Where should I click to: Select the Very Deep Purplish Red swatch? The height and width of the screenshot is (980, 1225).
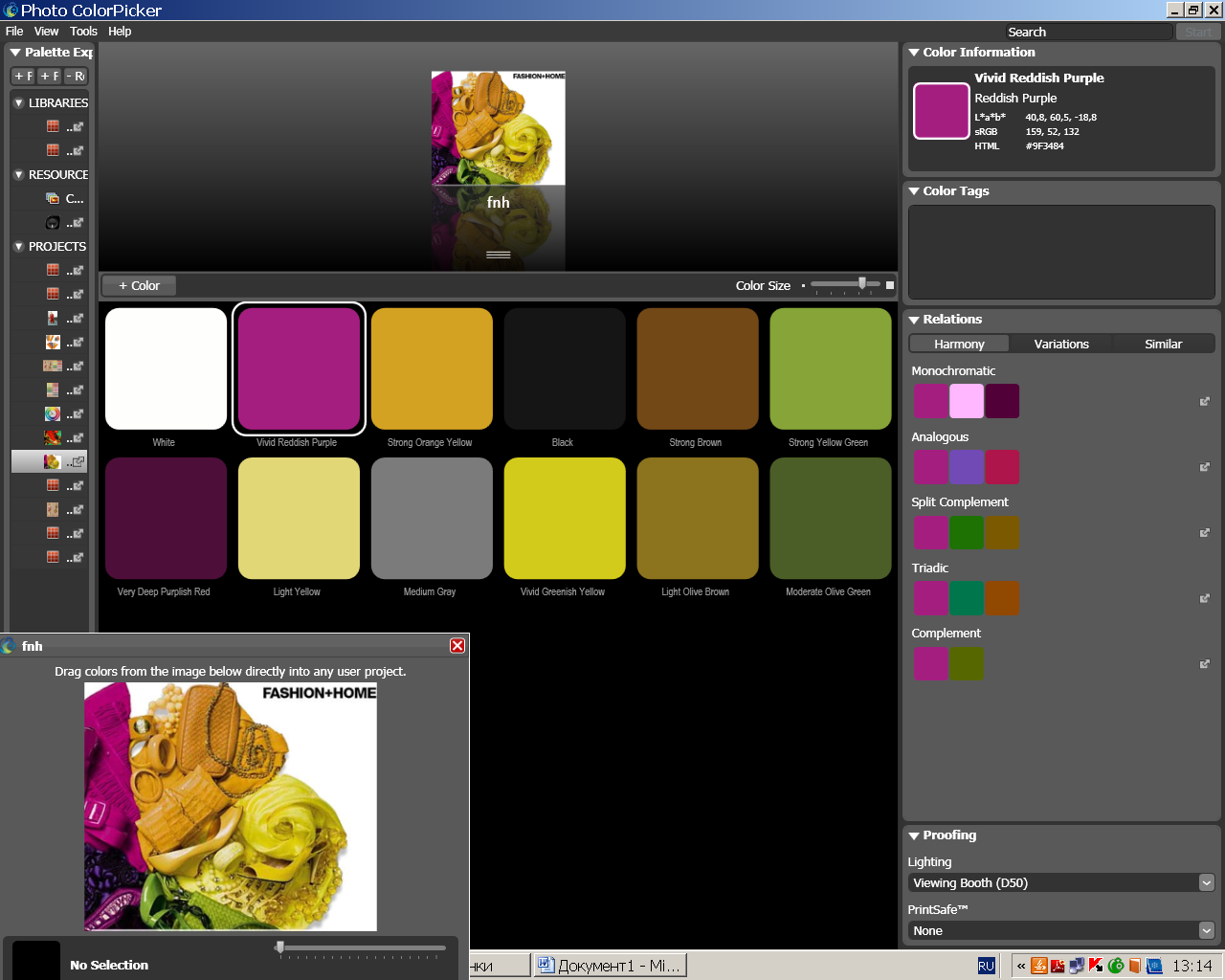pos(166,518)
